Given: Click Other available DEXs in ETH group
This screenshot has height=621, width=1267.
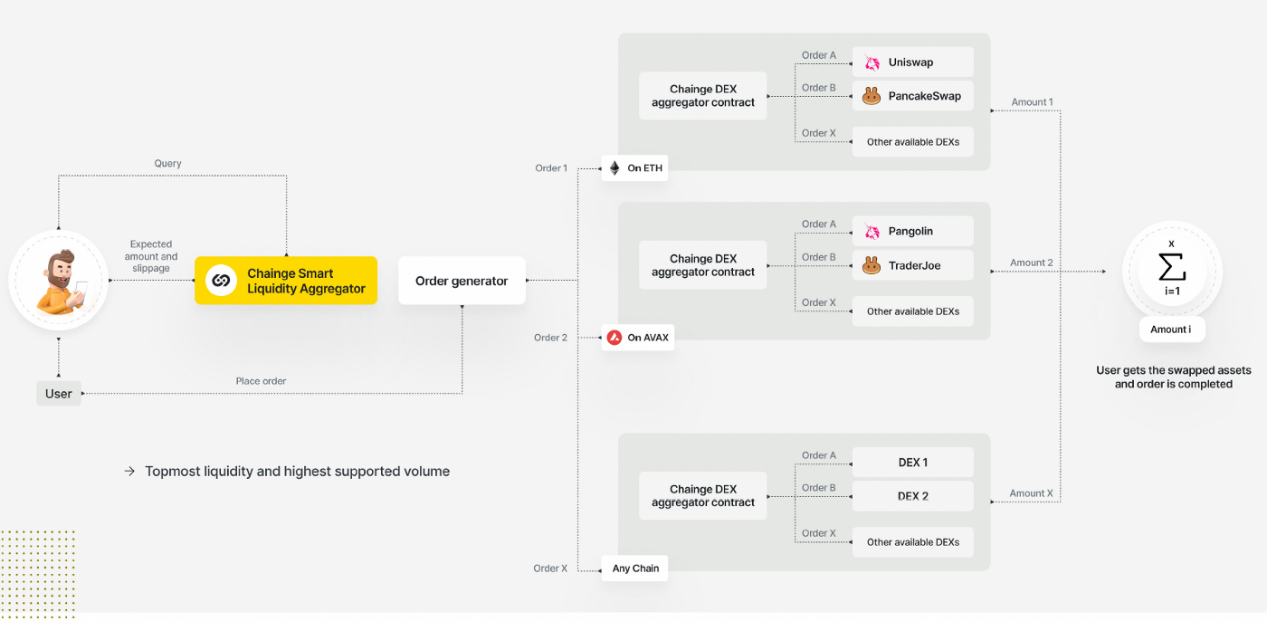Looking at the screenshot, I should [913, 142].
